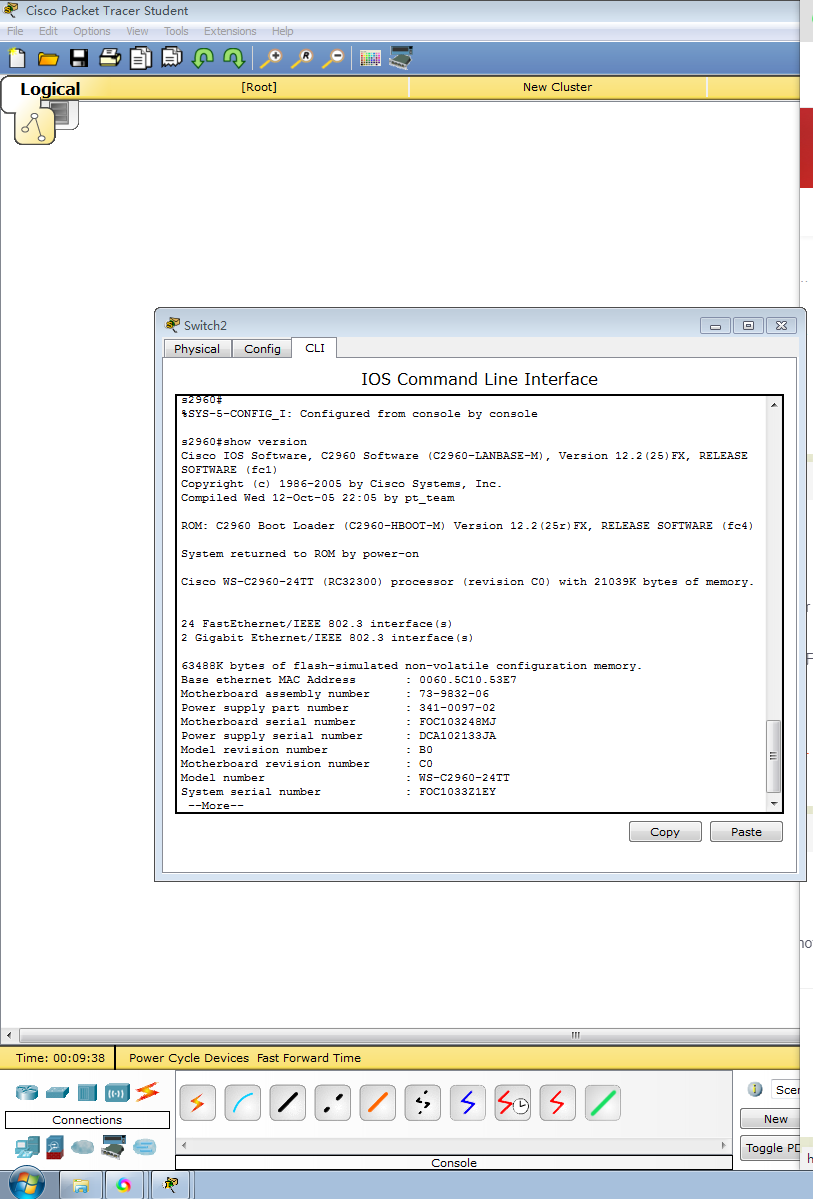Click the CLI scrollbar down arrow
The width and height of the screenshot is (813, 1199).
[774, 804]
